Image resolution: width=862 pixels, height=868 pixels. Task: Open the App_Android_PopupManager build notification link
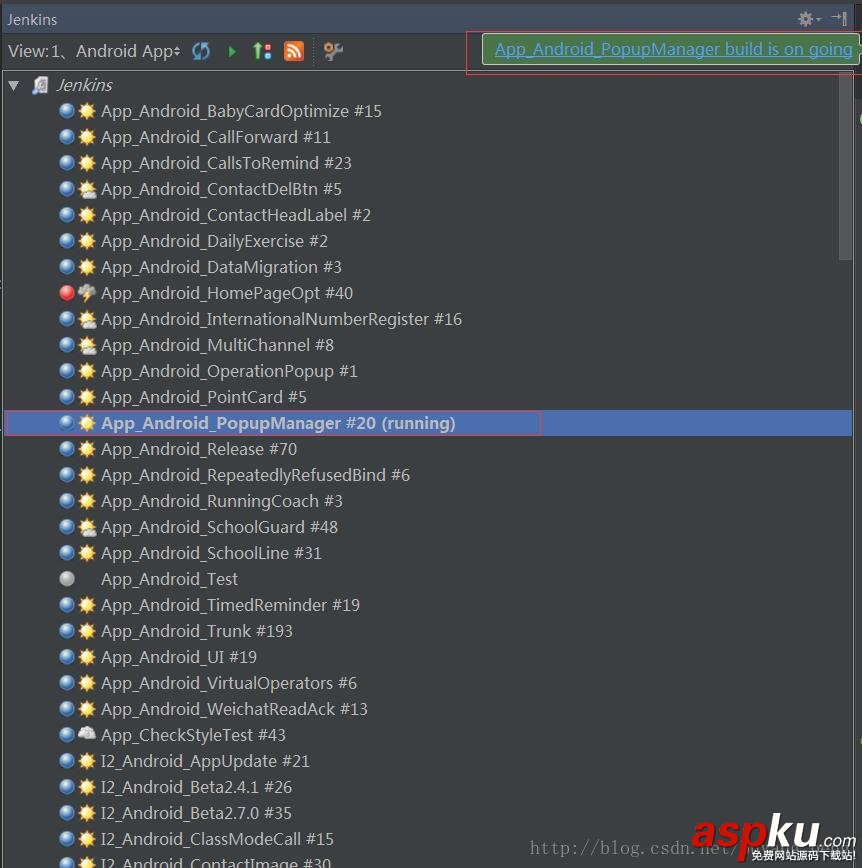pyautogui.click(x=670, y=48)
